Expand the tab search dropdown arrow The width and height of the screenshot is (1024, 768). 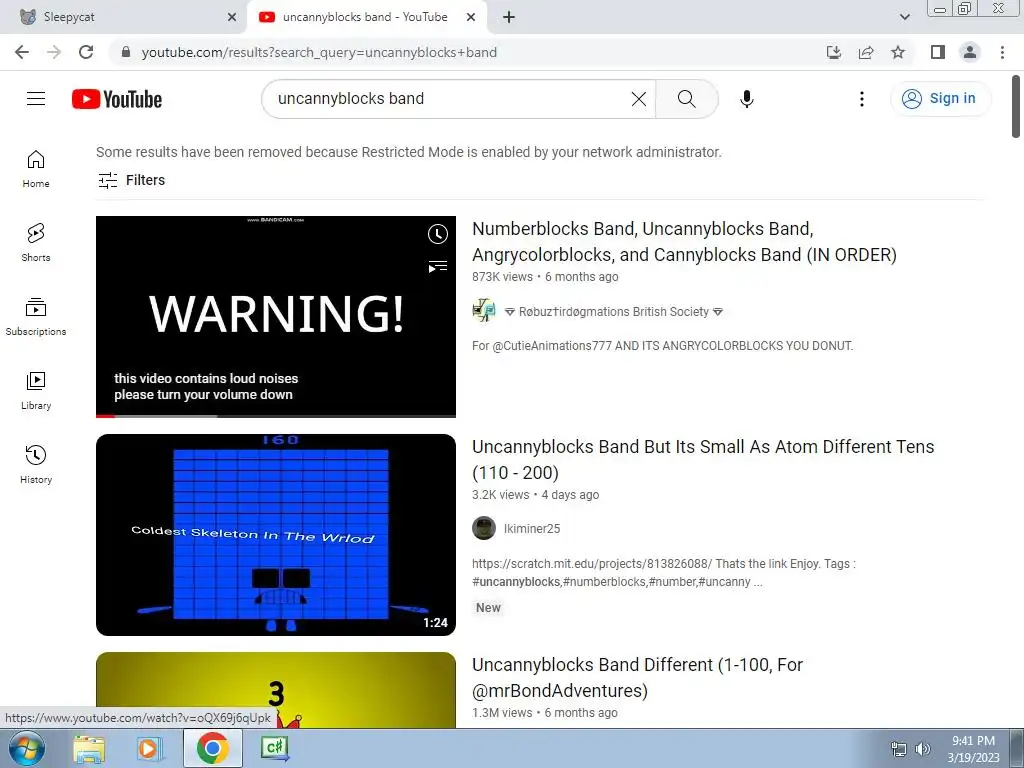coord(904,17)
